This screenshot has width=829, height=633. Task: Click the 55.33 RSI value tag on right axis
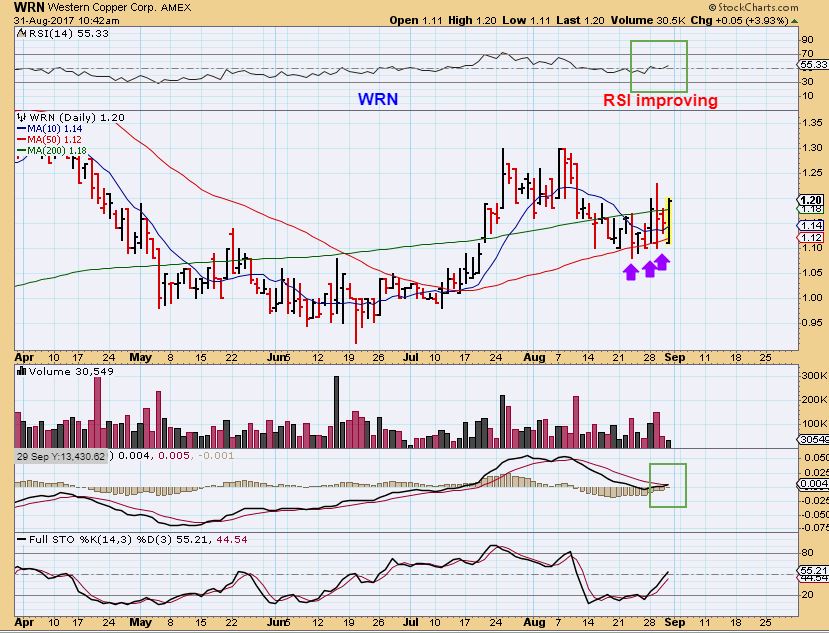814,65
